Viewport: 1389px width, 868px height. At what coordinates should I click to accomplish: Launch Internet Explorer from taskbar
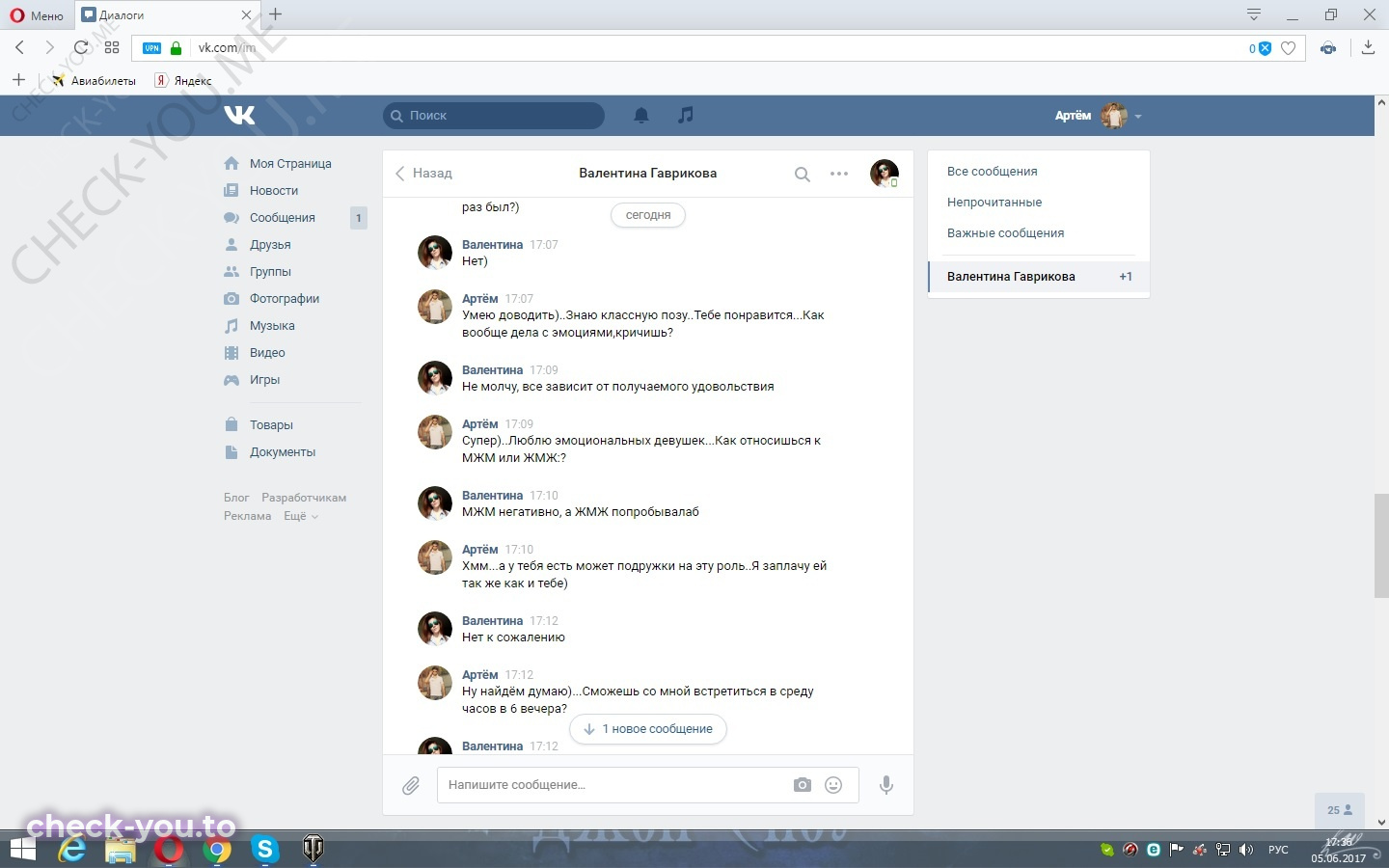tap(72, 850)
